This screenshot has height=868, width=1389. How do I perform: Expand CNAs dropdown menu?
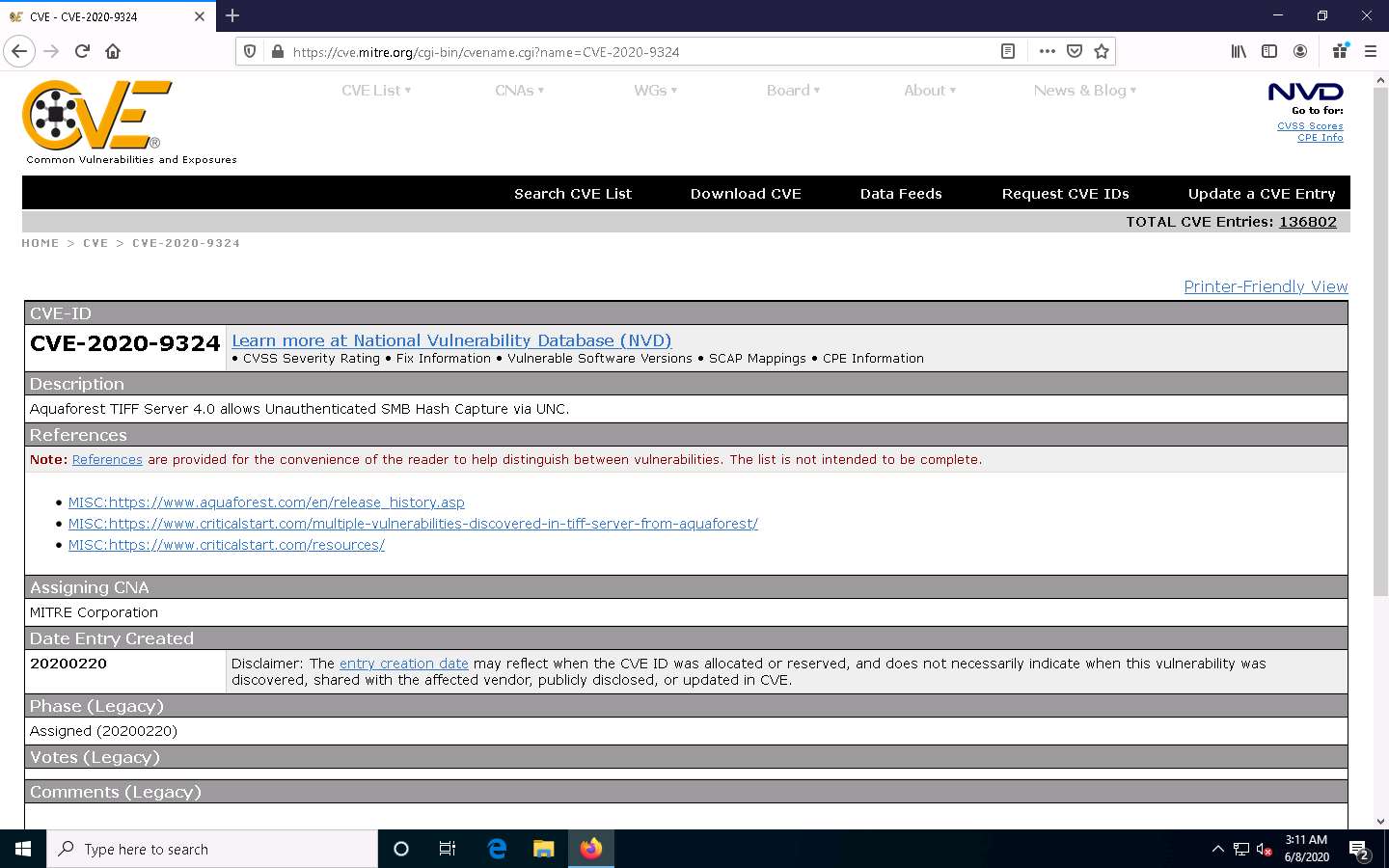519,90
